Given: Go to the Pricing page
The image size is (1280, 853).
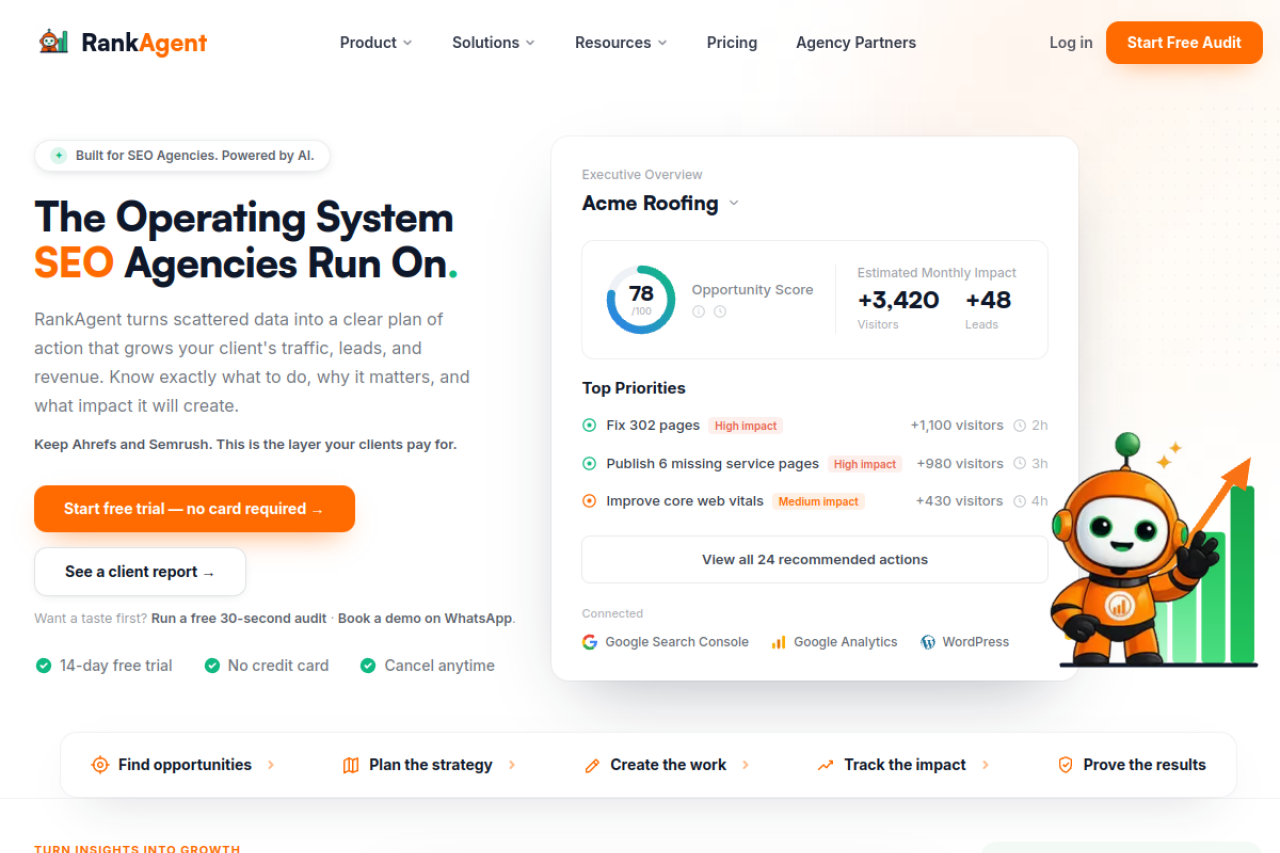Looking at the screenshot, I should [732, 43].
